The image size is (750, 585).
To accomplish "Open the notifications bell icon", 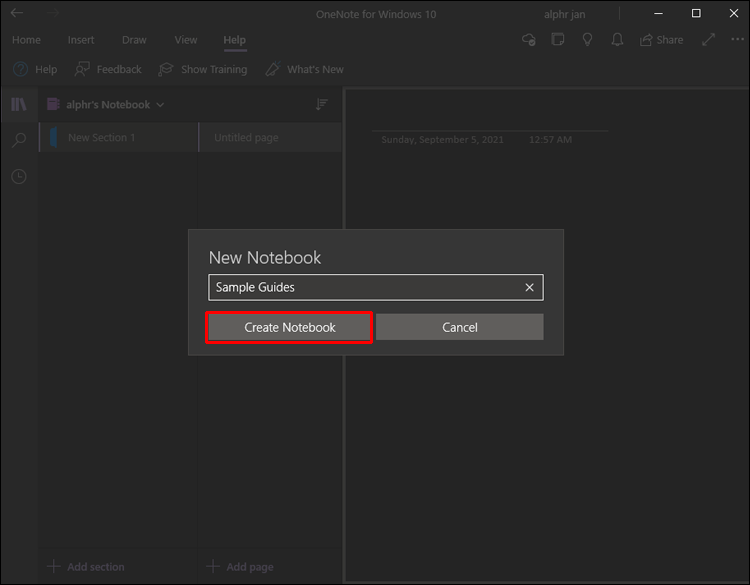I will tap(617, 40).
